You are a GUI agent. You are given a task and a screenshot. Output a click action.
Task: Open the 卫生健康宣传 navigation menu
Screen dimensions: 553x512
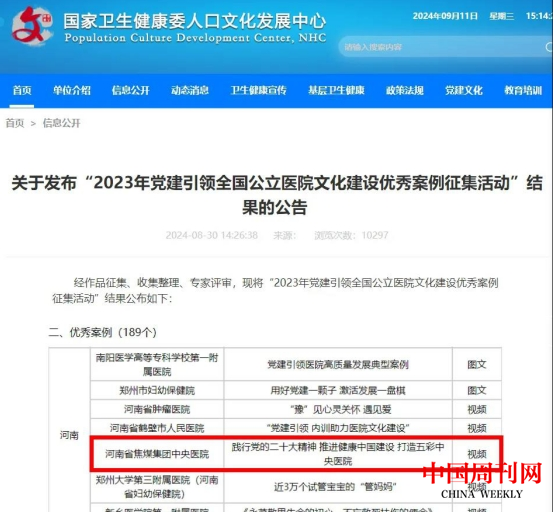[x=259, y=90]
